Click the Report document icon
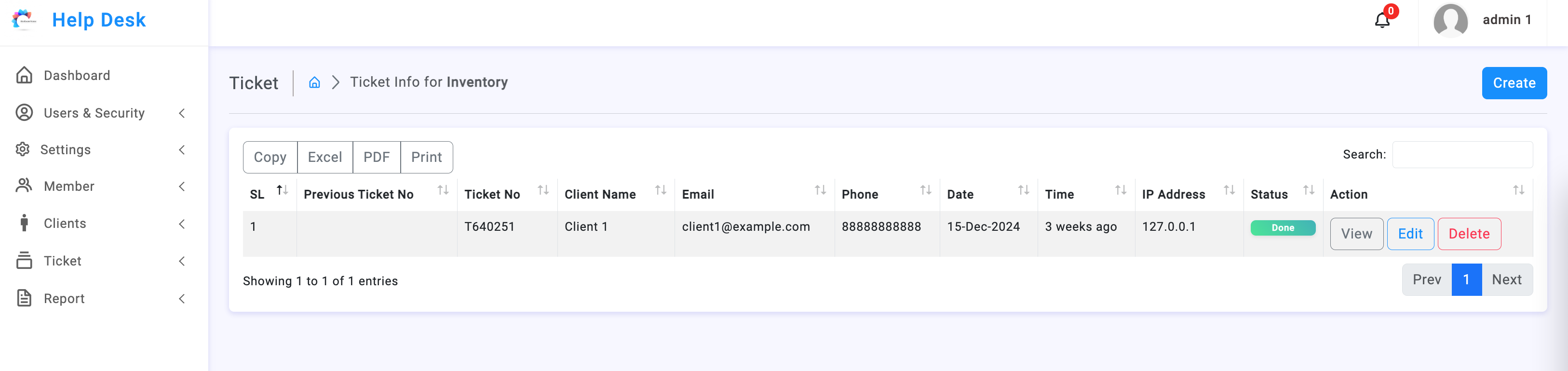Viewport: 1568px width, 371px height. 24,298
